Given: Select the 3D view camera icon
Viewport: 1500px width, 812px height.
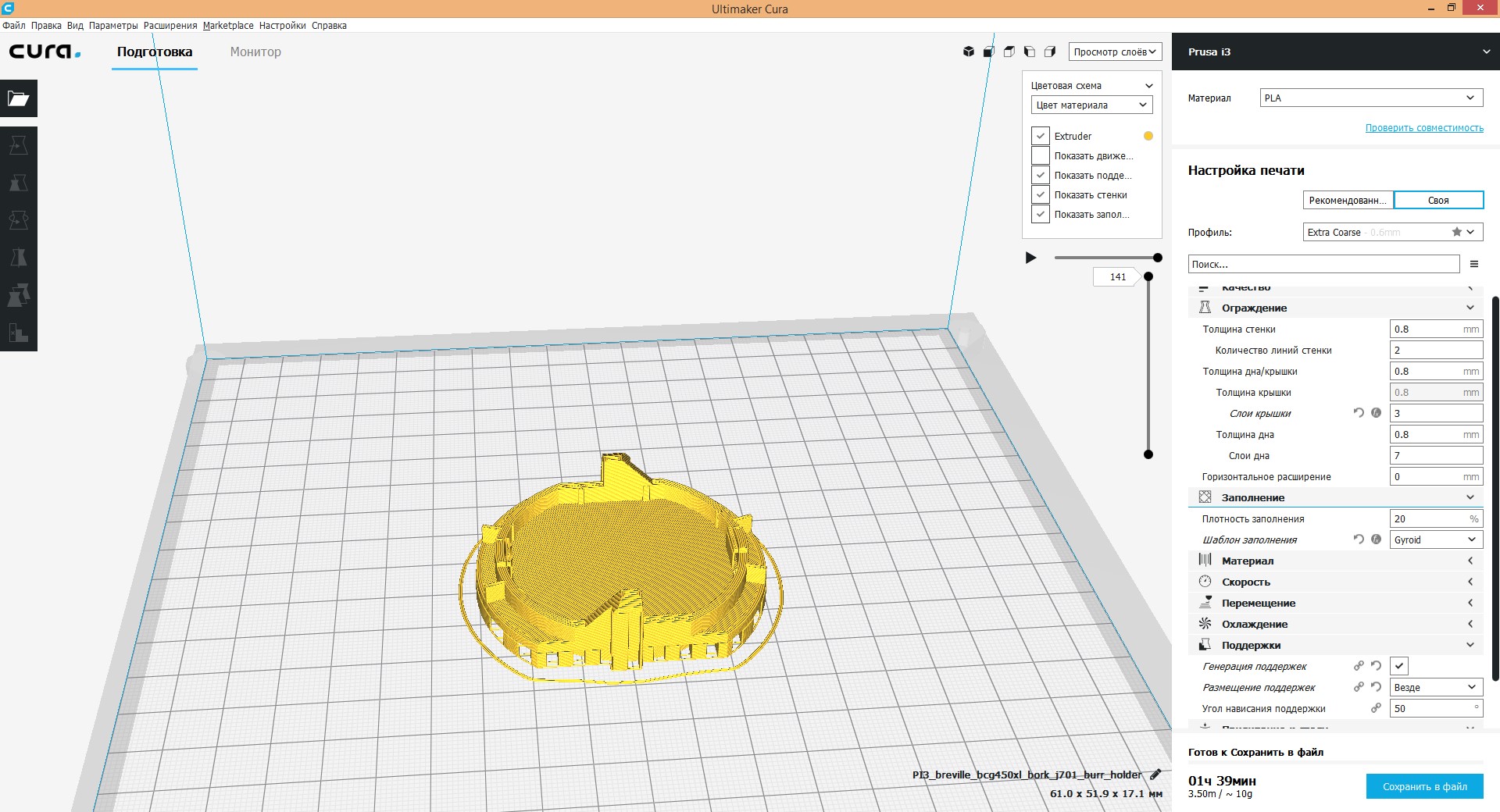Looking at the screenshot, I should (969, 52).
